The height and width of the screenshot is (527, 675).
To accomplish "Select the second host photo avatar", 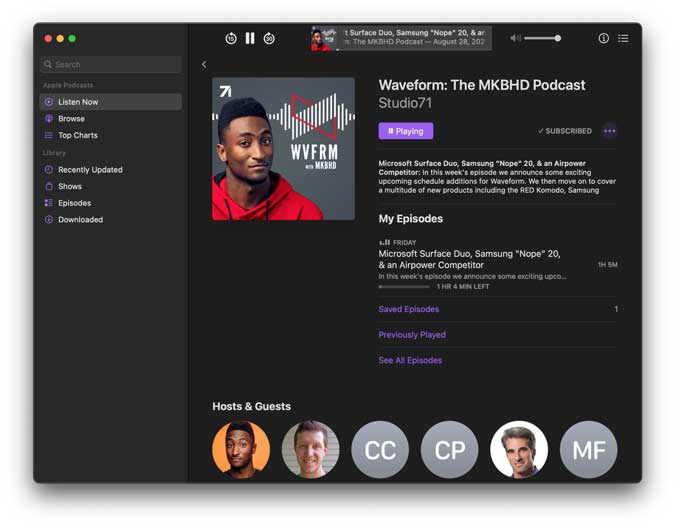I will (x=310, y=450).
